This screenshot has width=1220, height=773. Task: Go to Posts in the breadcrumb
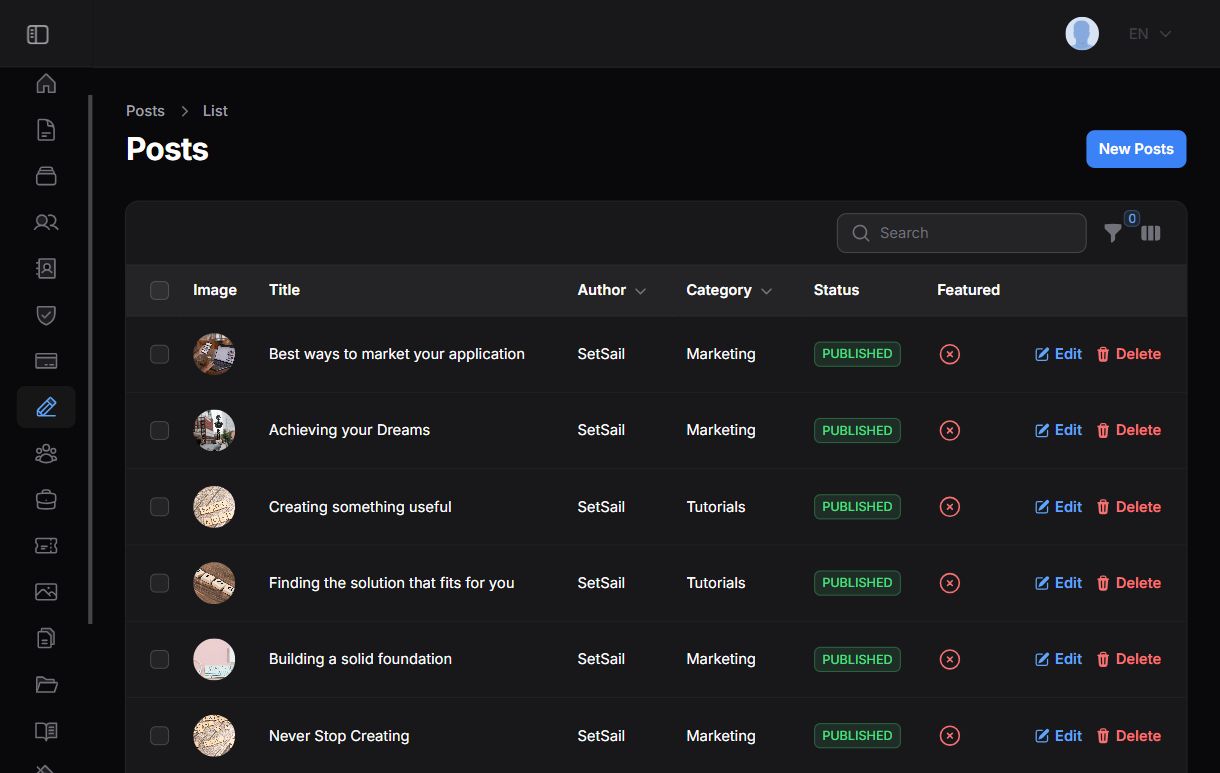coord(145,111)
